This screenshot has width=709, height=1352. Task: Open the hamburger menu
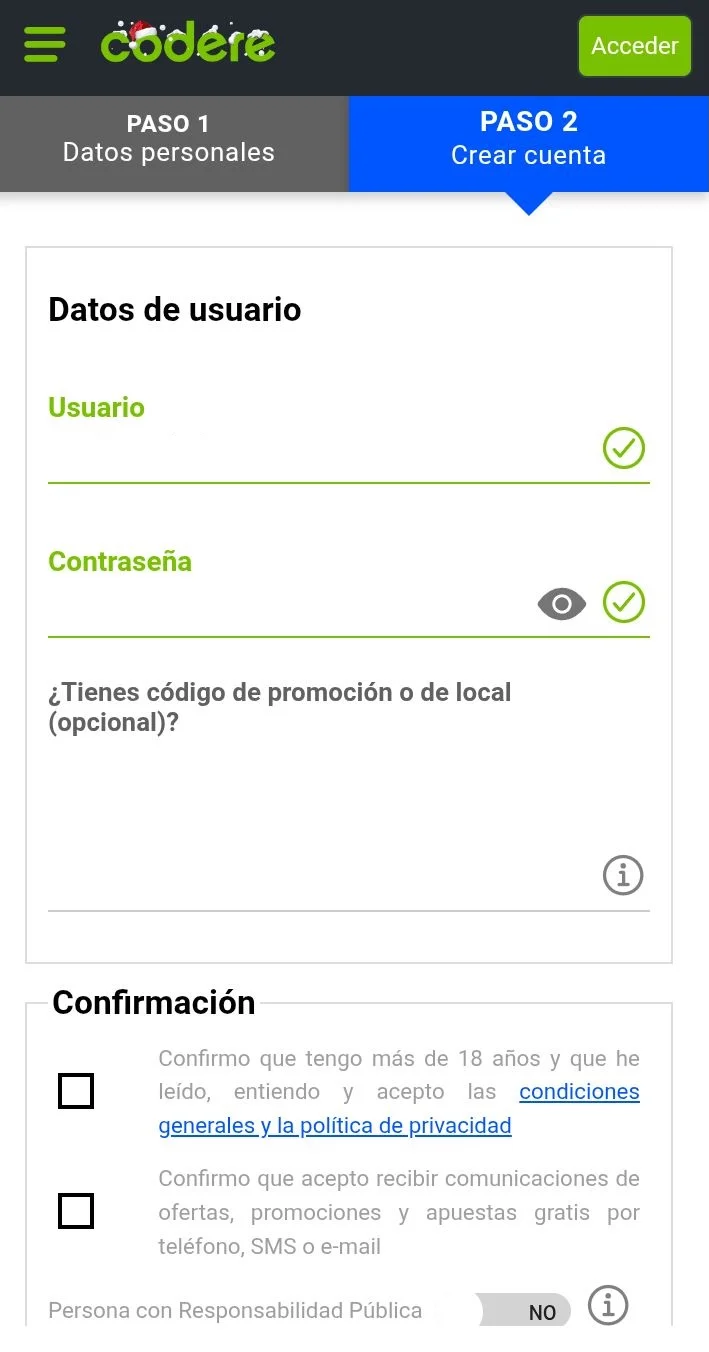coord(44,45)
